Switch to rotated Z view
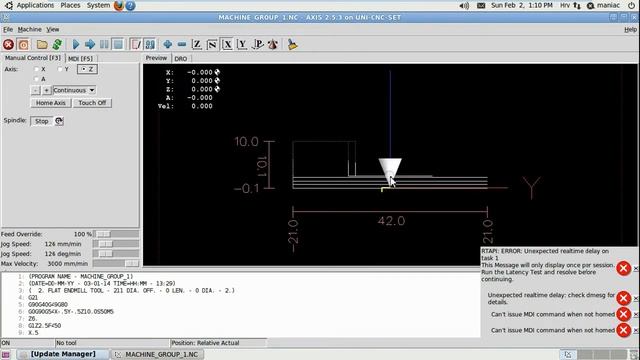The image size is (640, 360). coord(212,44)
